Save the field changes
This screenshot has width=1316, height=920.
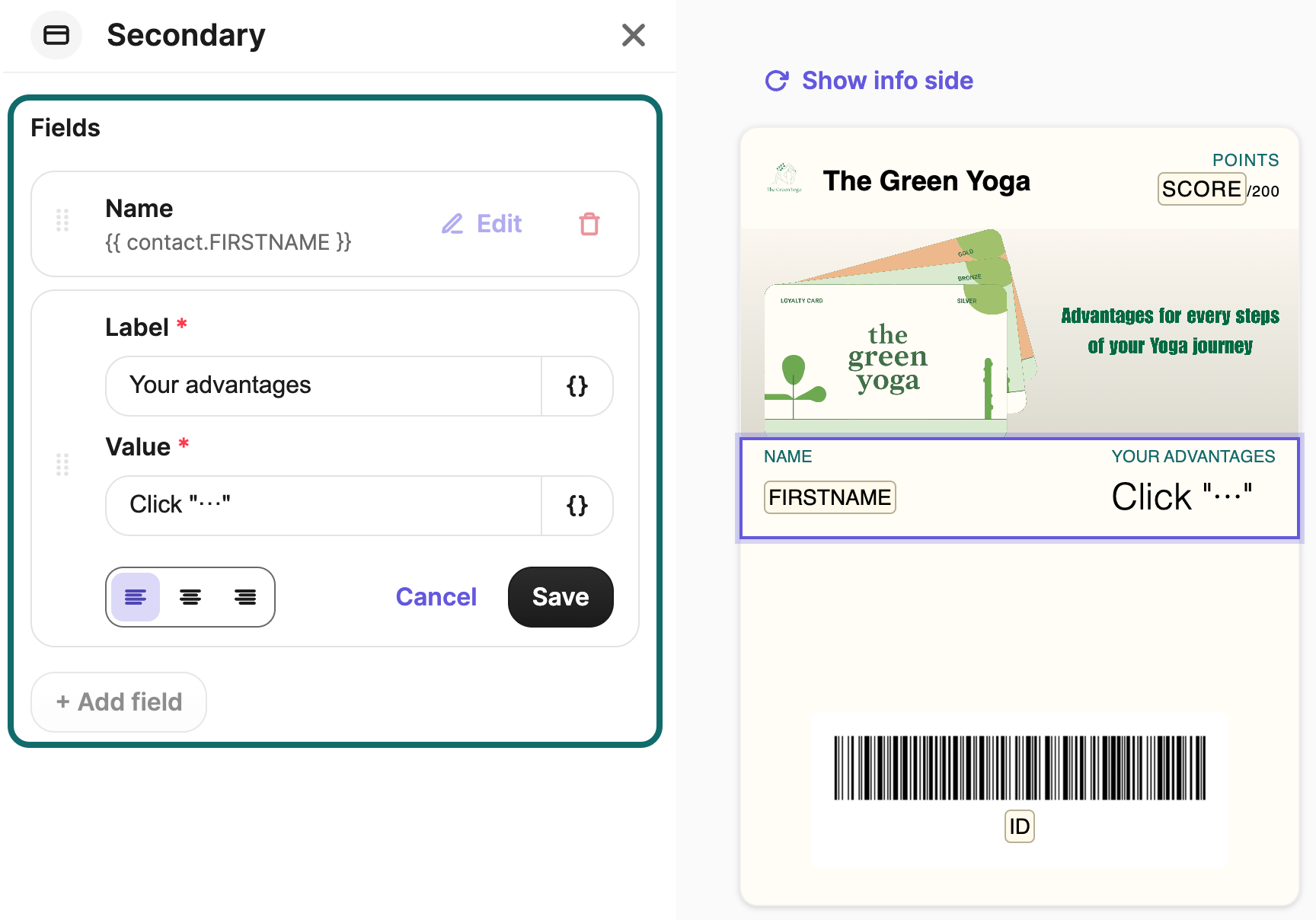point(561,597)
